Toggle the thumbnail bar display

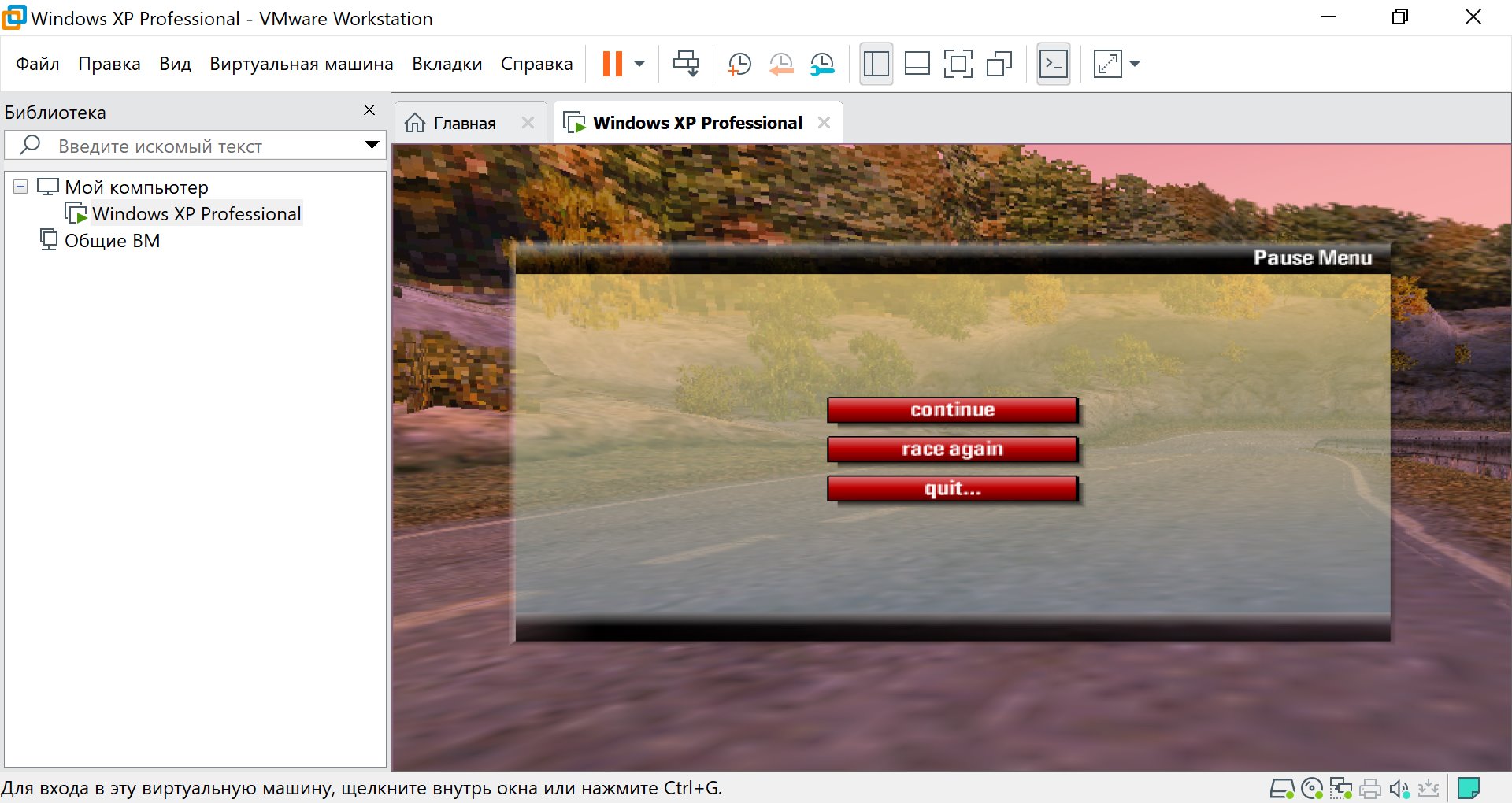pyautogui.click(x=917, y=63)
